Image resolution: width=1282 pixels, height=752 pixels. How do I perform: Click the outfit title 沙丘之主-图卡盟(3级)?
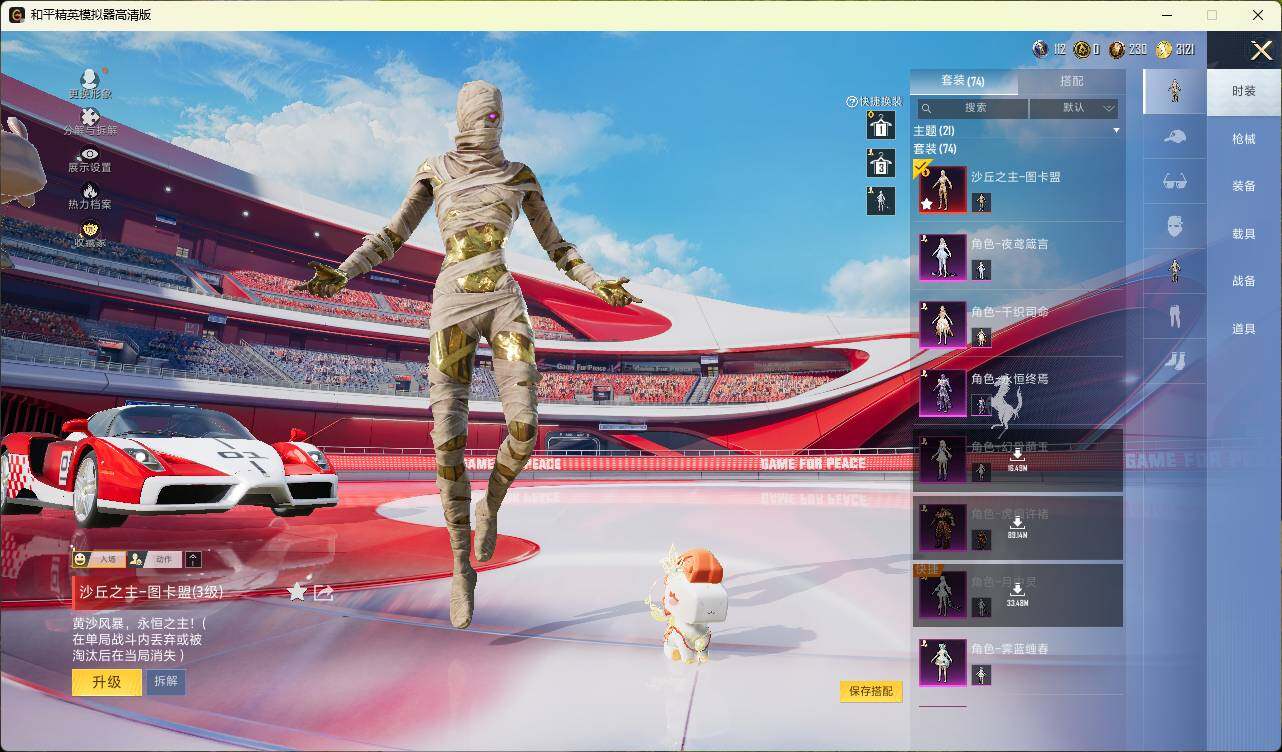(x=152, y=592)
